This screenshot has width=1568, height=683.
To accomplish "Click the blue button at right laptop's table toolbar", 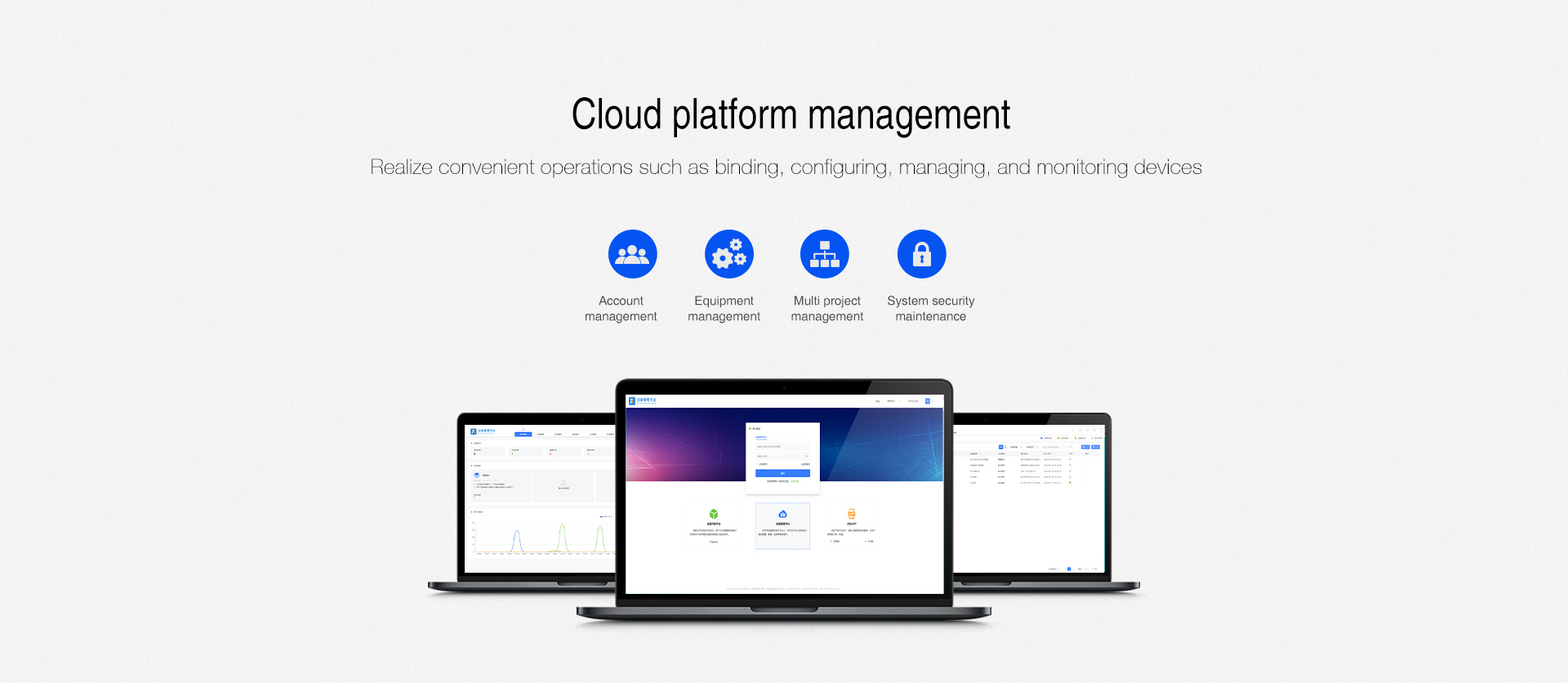I will [x=1085, y=447].
